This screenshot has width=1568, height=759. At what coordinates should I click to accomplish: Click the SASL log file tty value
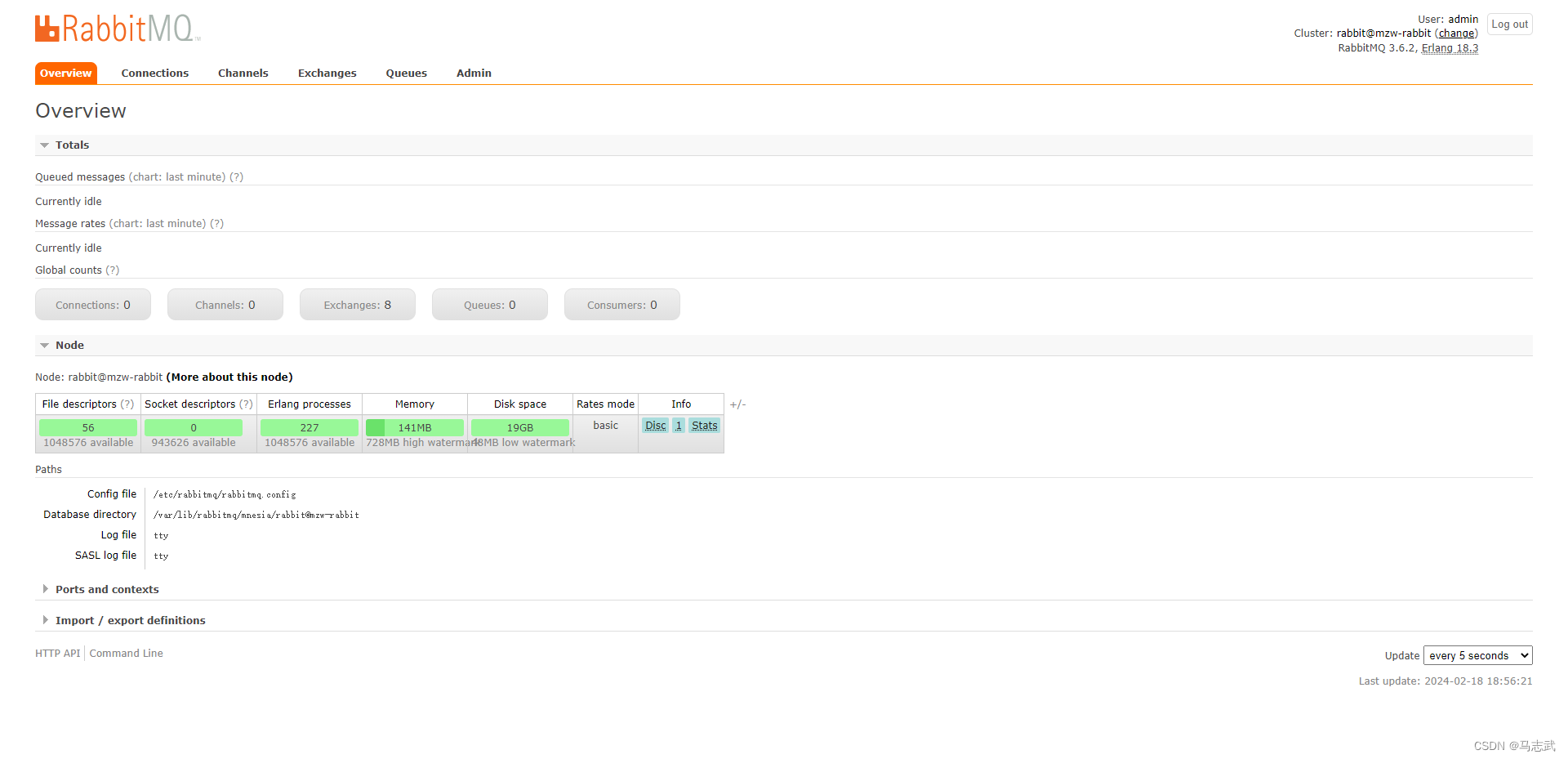pos(161,556)
